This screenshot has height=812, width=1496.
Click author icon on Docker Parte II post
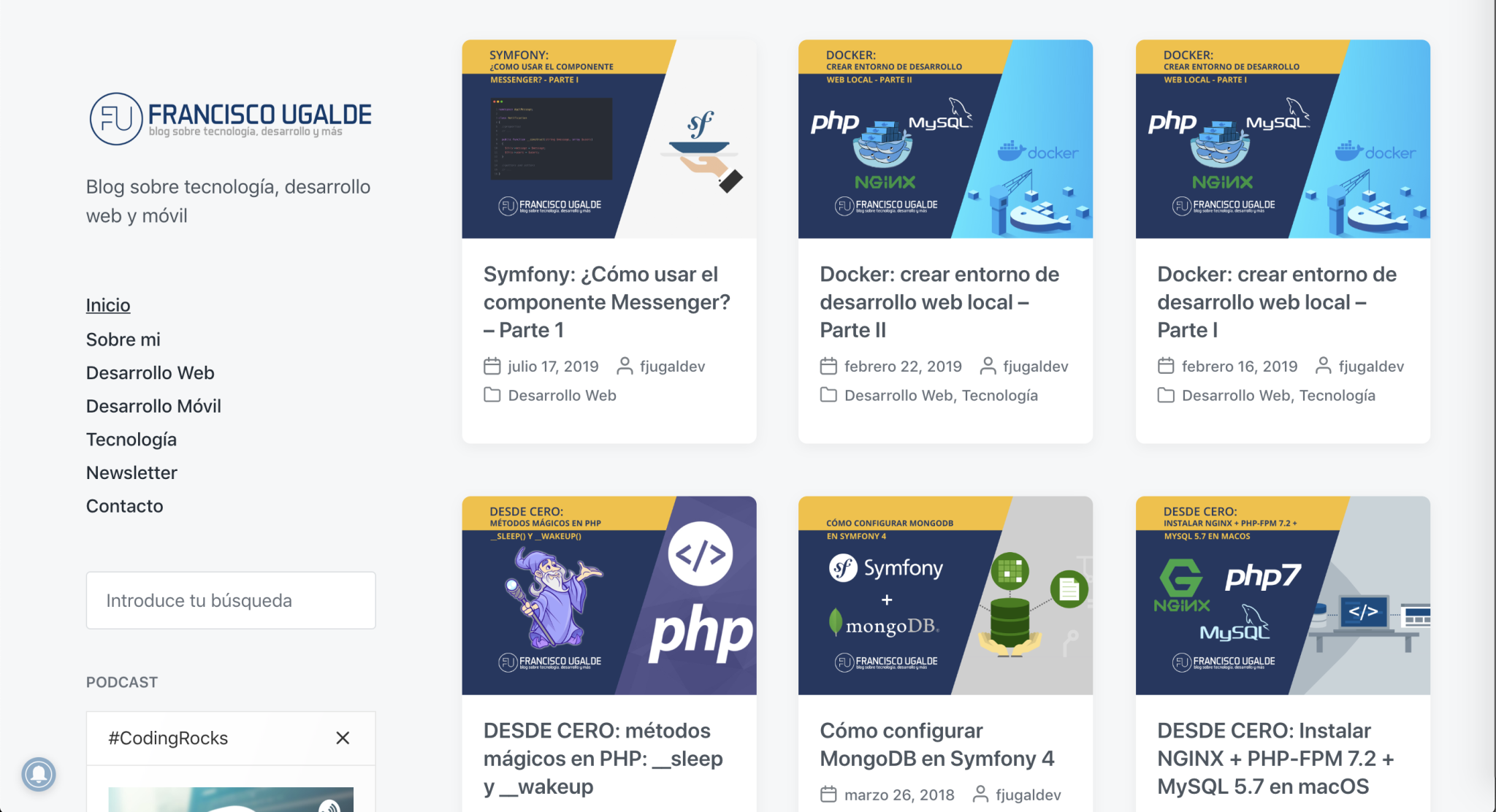click(x=988, y=366)
